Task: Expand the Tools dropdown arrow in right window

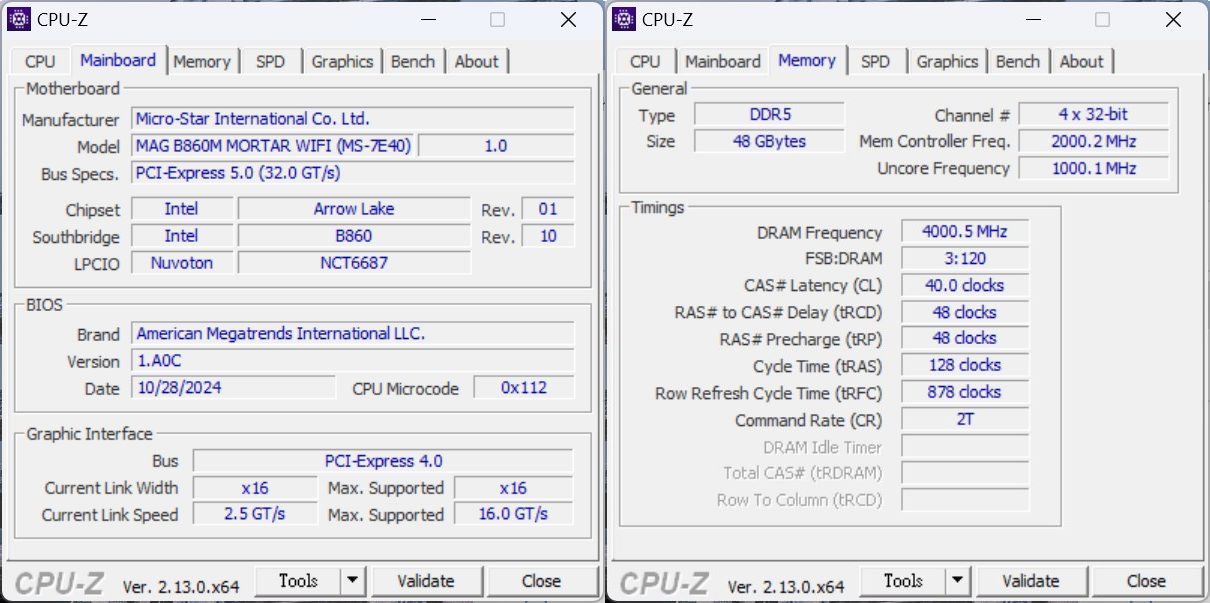Action: 958,581
